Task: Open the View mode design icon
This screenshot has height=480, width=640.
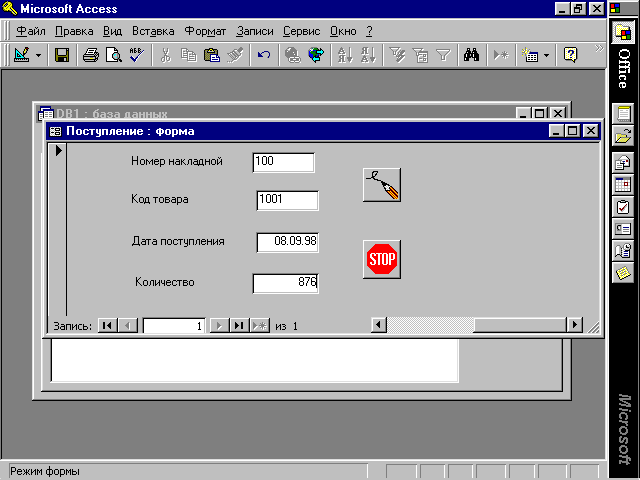Action: click(x=22, y=55)
